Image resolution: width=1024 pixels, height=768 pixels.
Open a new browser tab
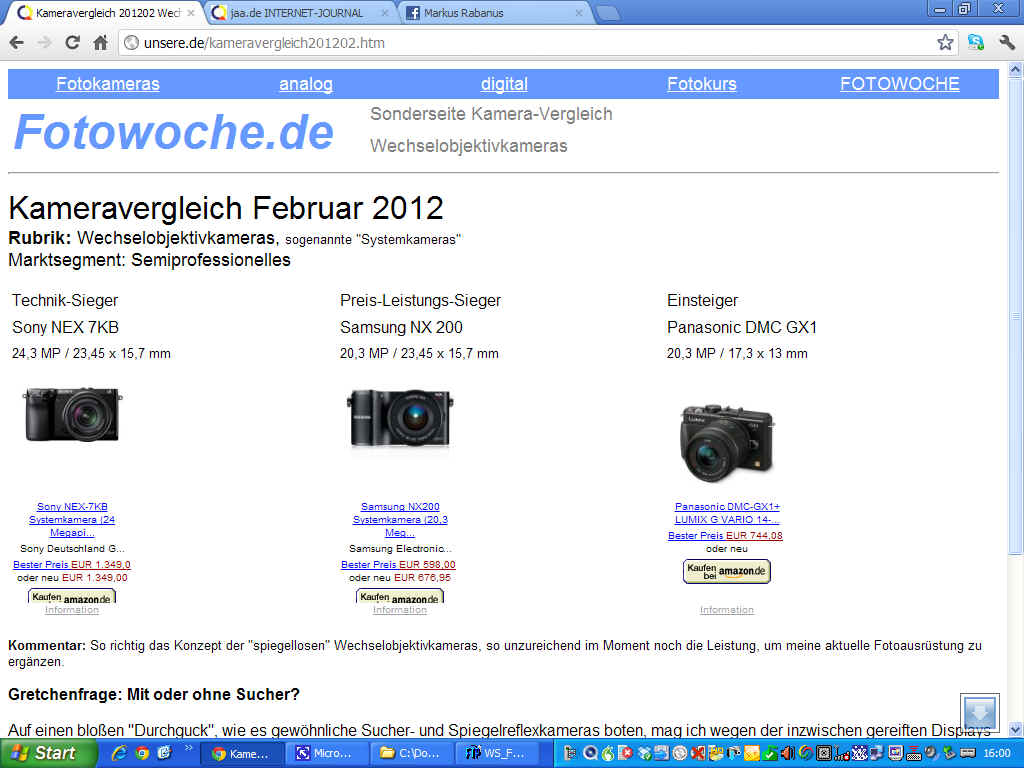click(608, 13)
